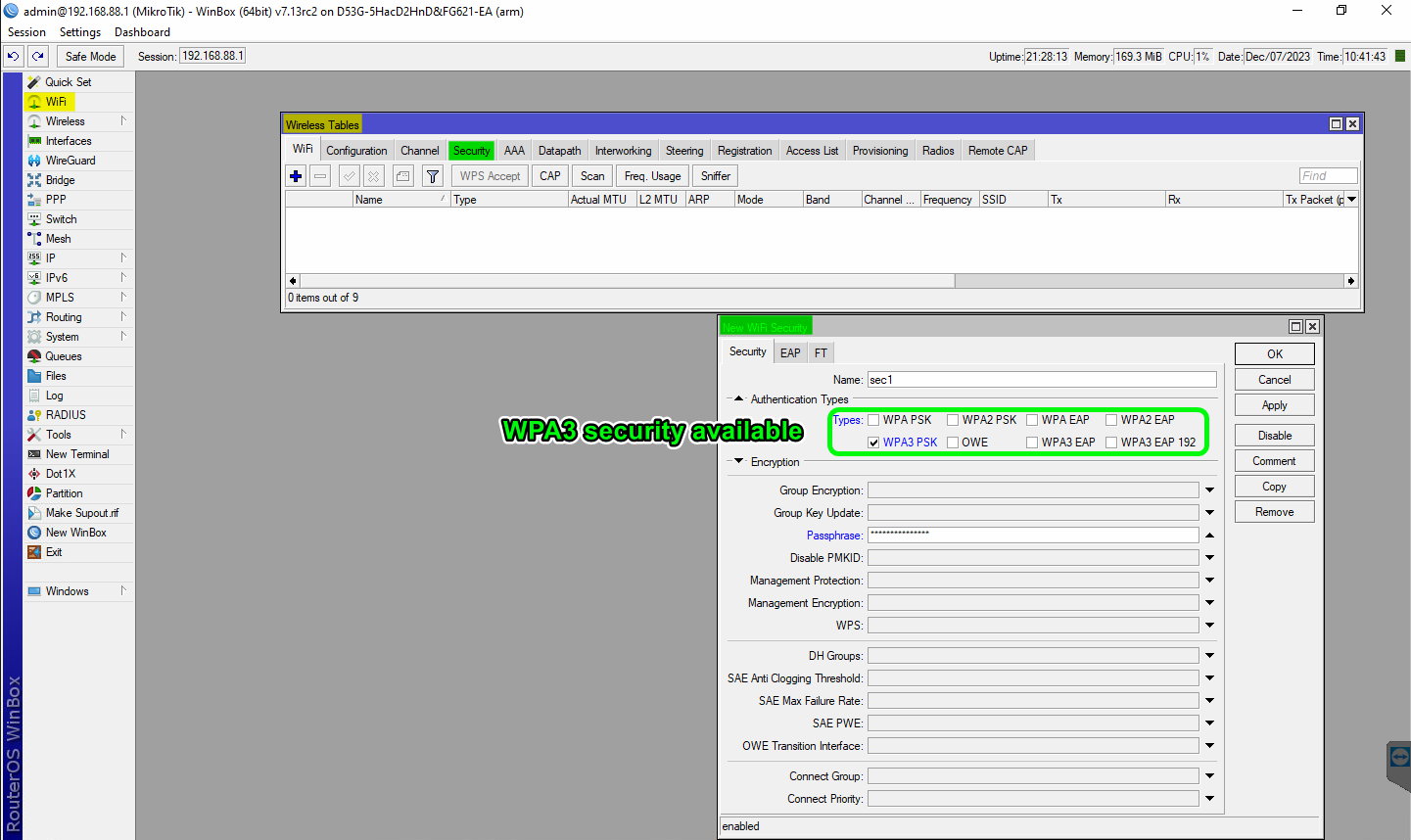Screen dimensions: 1411x840
Task: Expand the Group Key Update field arrow
Action: (x=1209, y=513)
